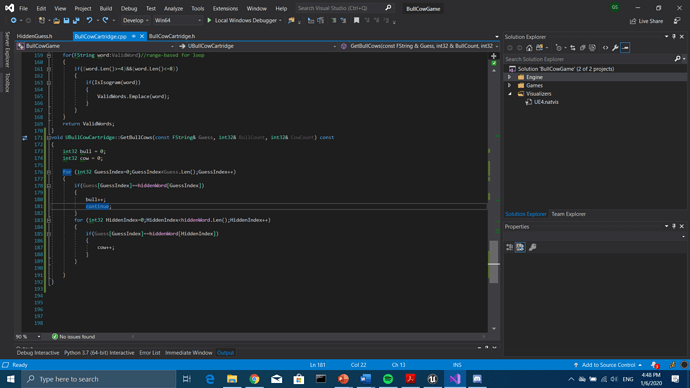Collapse the GetBullCows function at line 171
Screen dimensions: 690x388
[x=49, y=138]
